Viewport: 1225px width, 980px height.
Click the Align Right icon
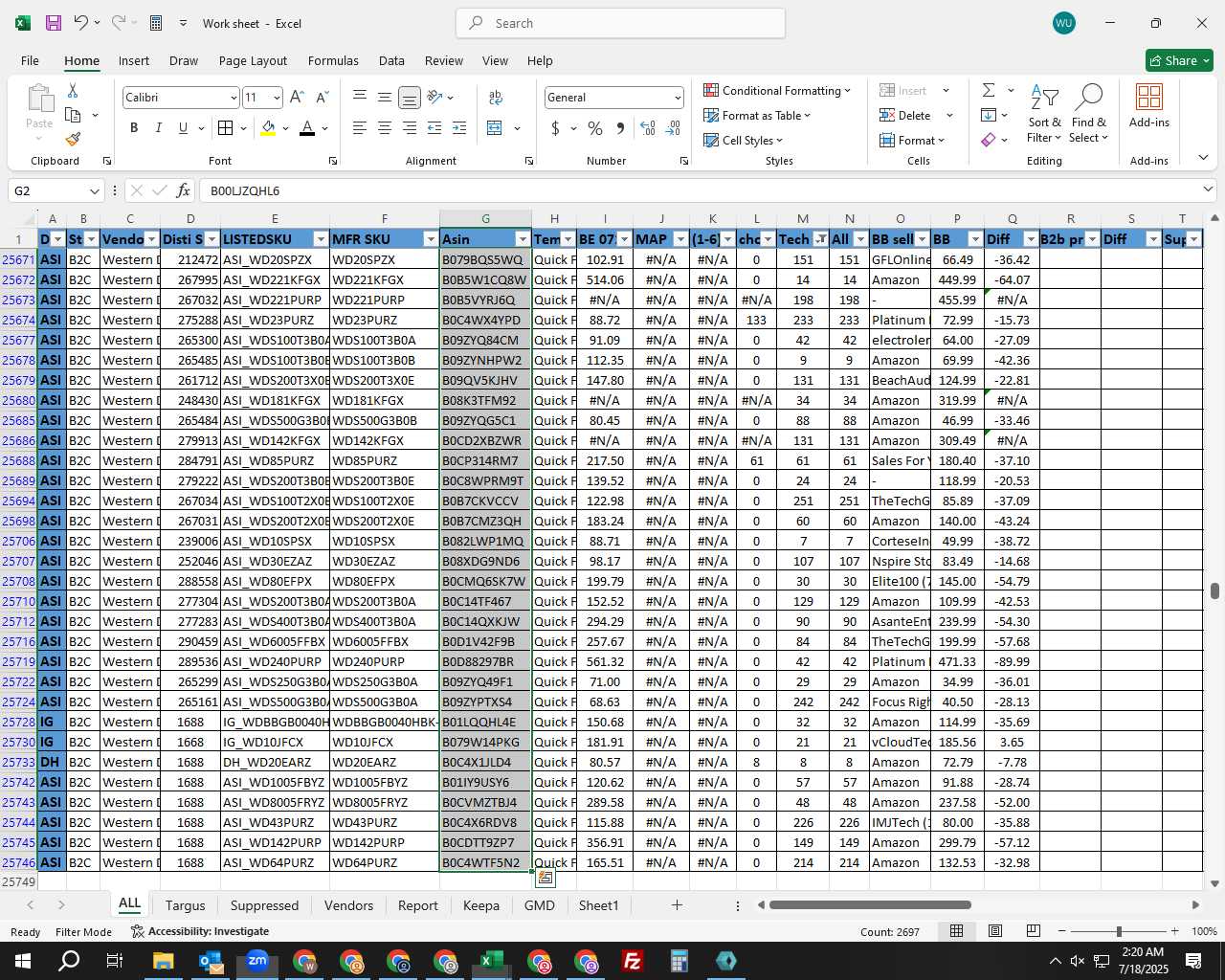coord(409,127)
